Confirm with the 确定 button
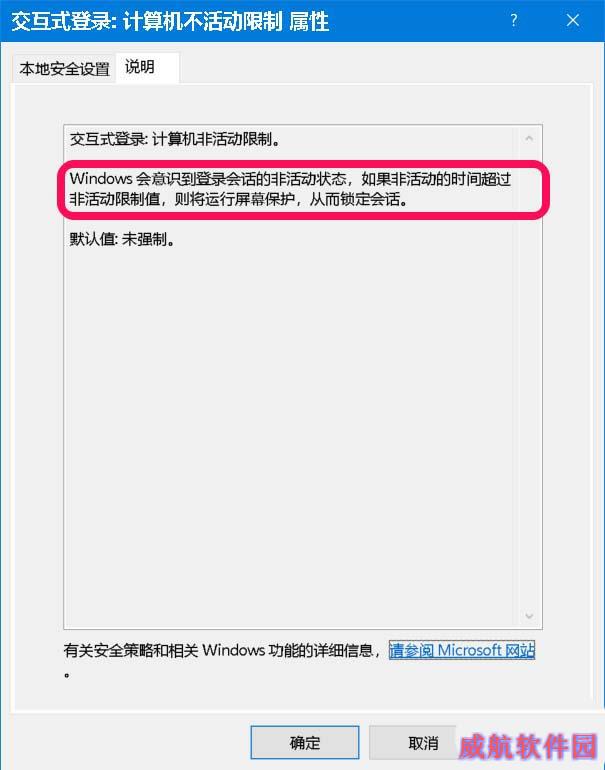 tap(305, 742)
